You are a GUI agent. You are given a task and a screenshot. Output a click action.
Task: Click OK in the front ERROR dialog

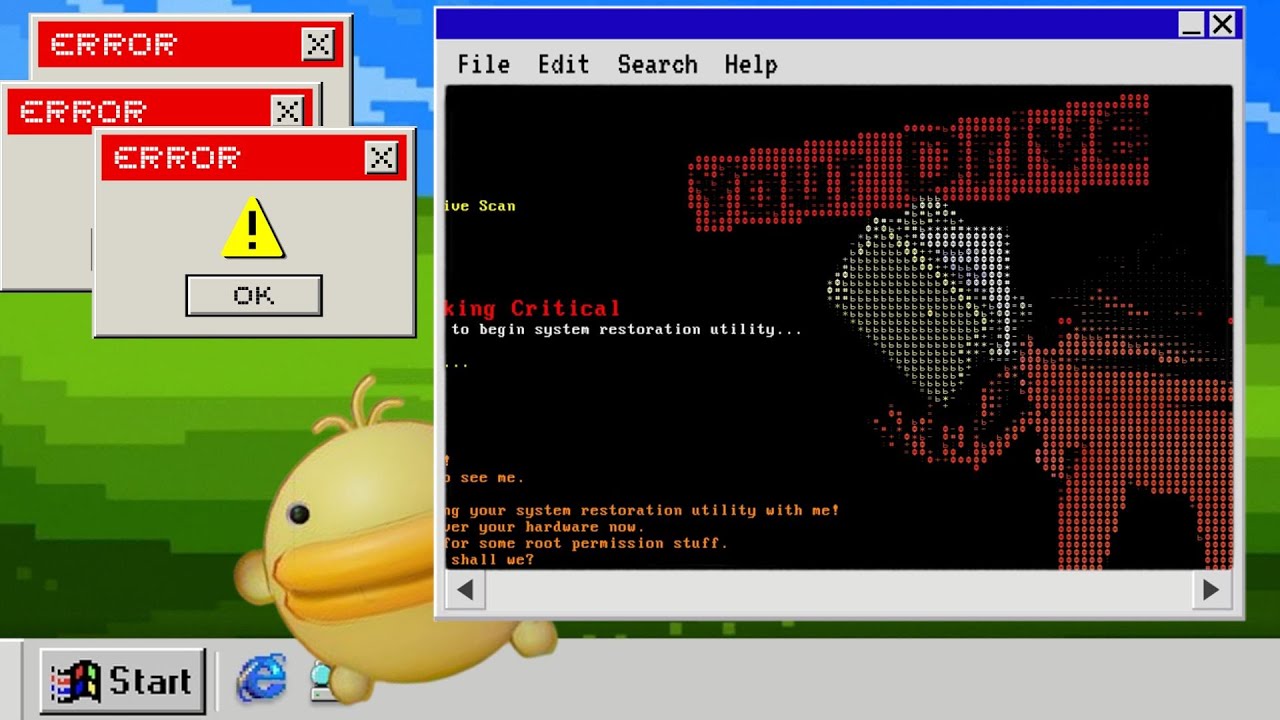[x=254, y=295]
